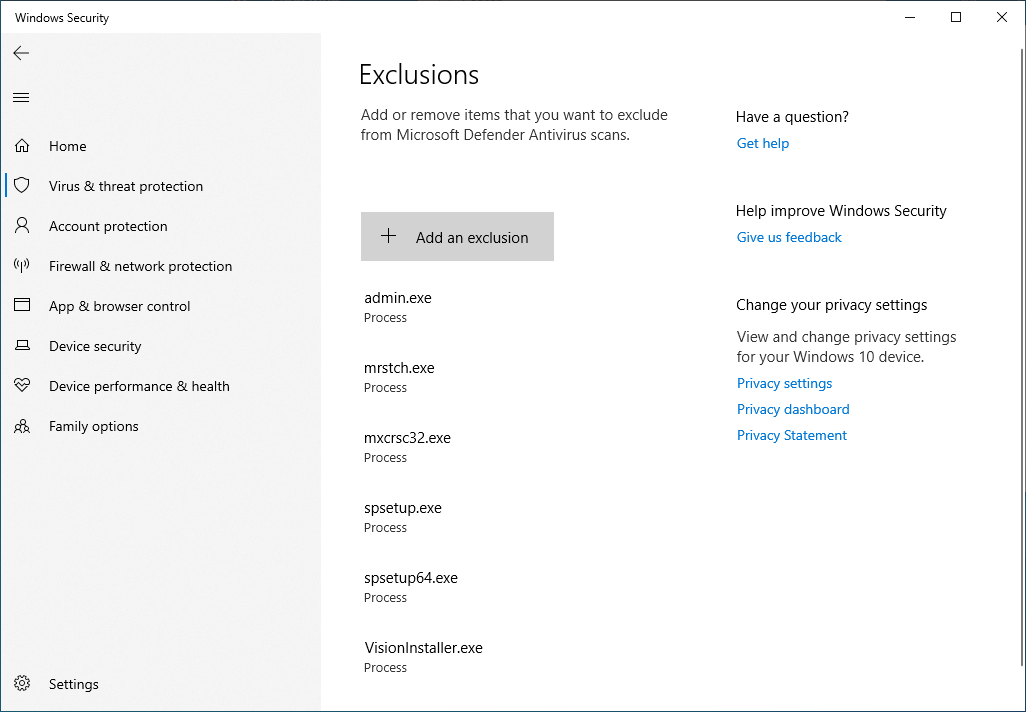Open Family options page
Image resolution: width=1026 pixels, height=712 pixels.
tap(94, 426)
